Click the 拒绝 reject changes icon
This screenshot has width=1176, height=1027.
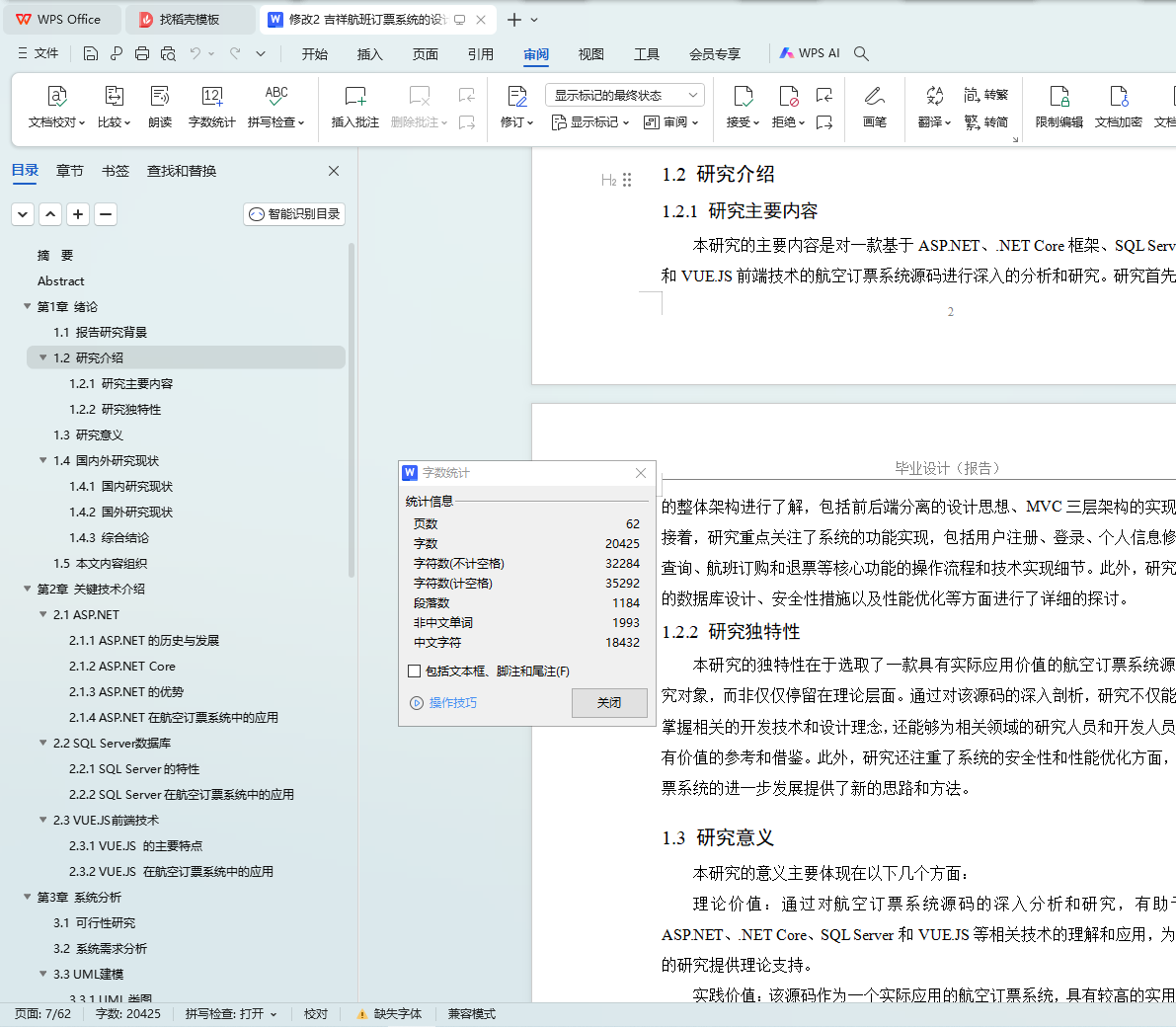point(788,97)
